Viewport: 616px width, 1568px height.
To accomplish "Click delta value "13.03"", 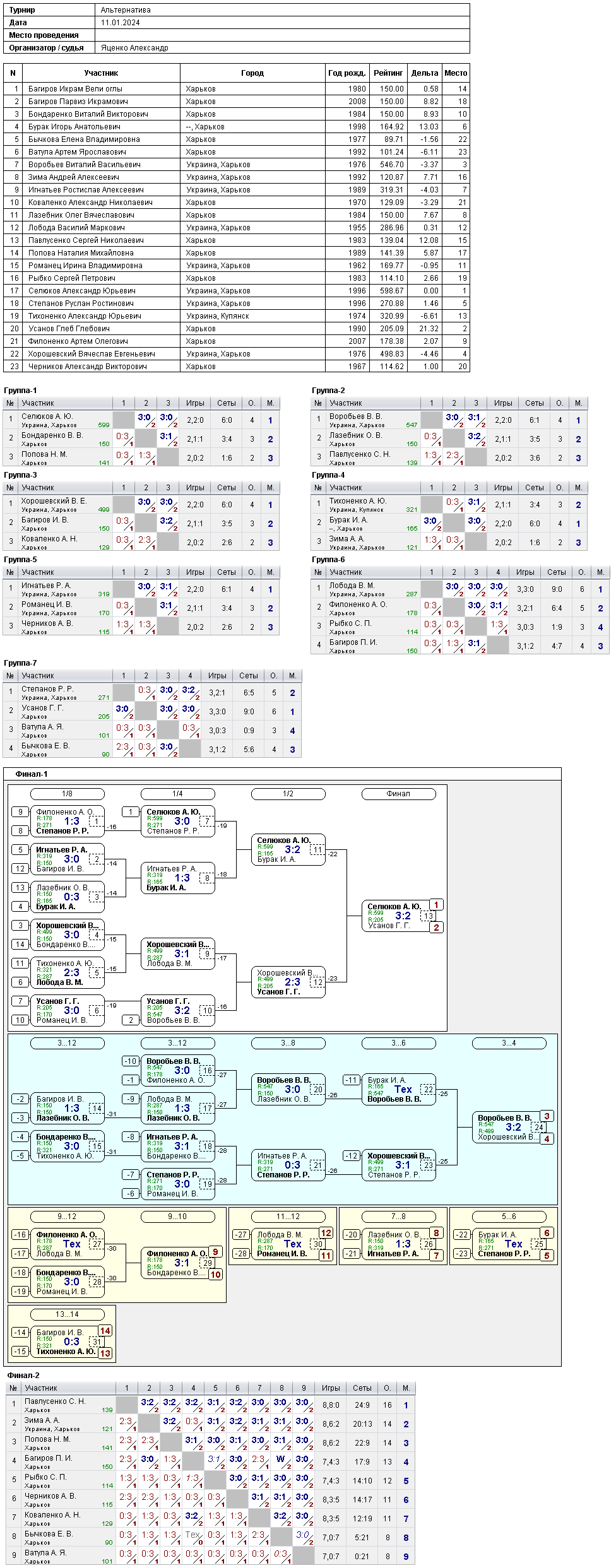I will click(429, 127).
